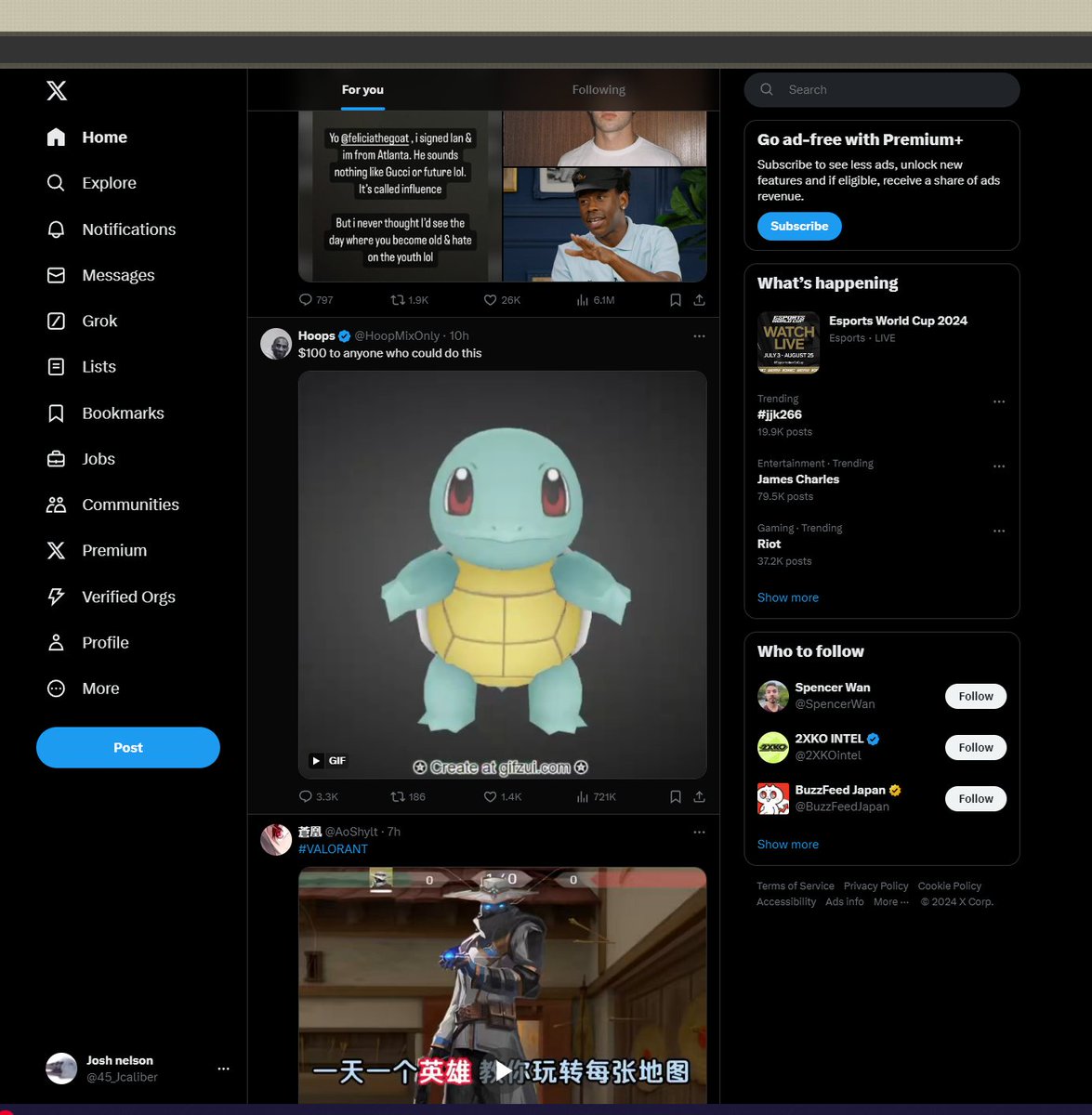Screen dimensions: 1092x1115
Task: Open Lists in the sidebar
Action: (81, 367)
